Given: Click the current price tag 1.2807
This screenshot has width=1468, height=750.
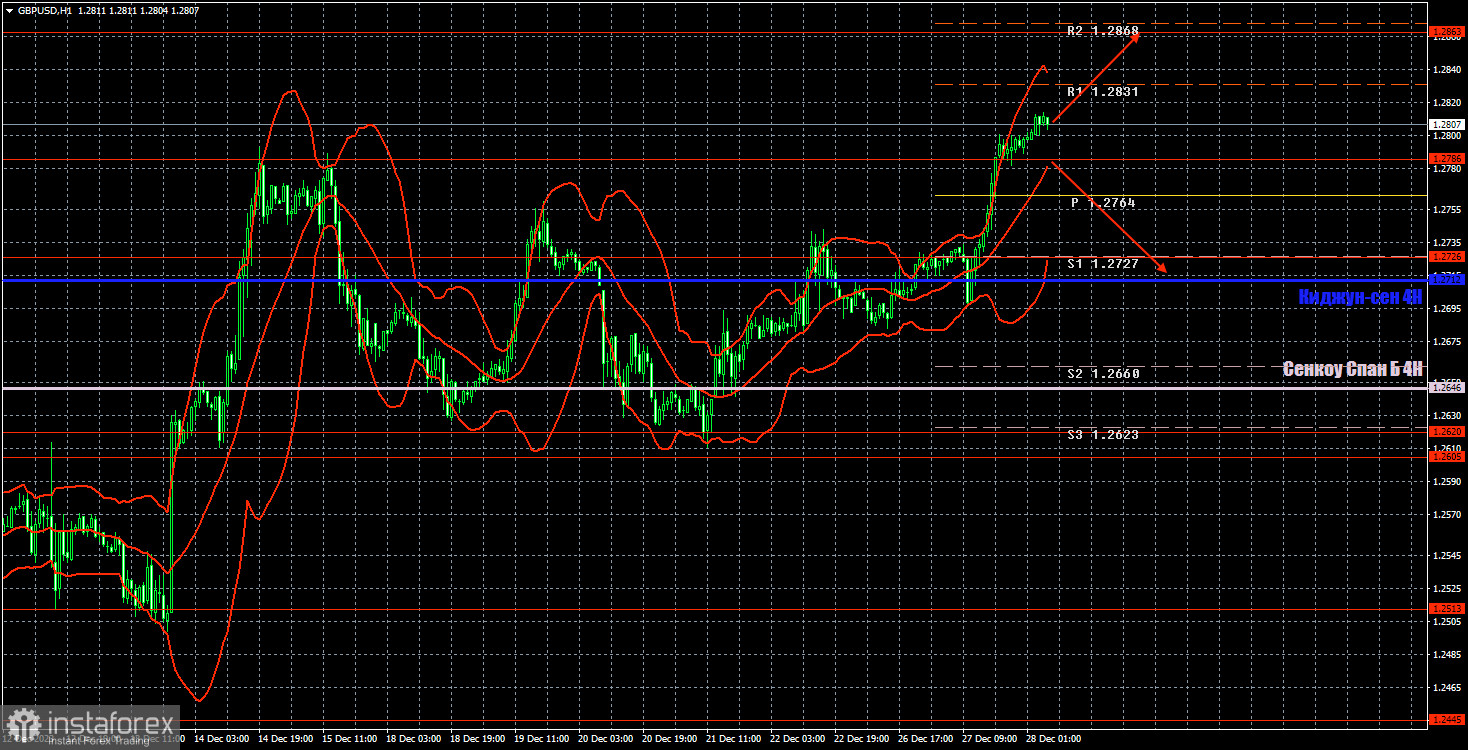Looking at the screenshot, I should tap(1448, 125).
